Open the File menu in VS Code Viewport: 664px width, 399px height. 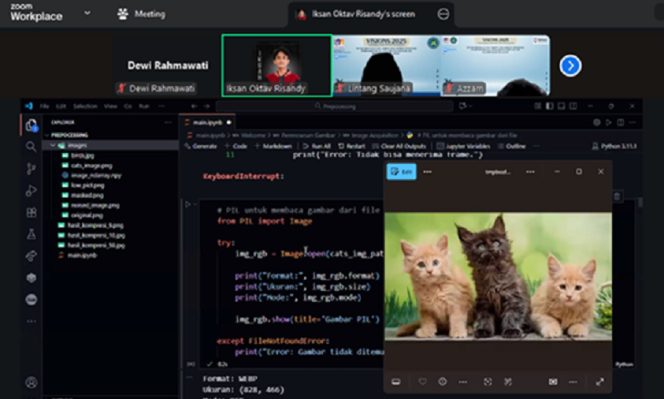click(44, 106)
